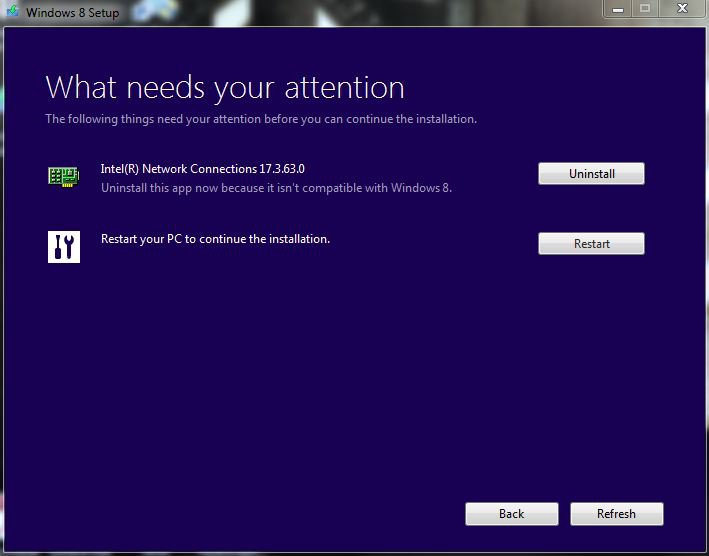Screen dimensions: 709x556
Task: Refresh the compatibility list
Action: pyautogui.click(x=616, y=514)
